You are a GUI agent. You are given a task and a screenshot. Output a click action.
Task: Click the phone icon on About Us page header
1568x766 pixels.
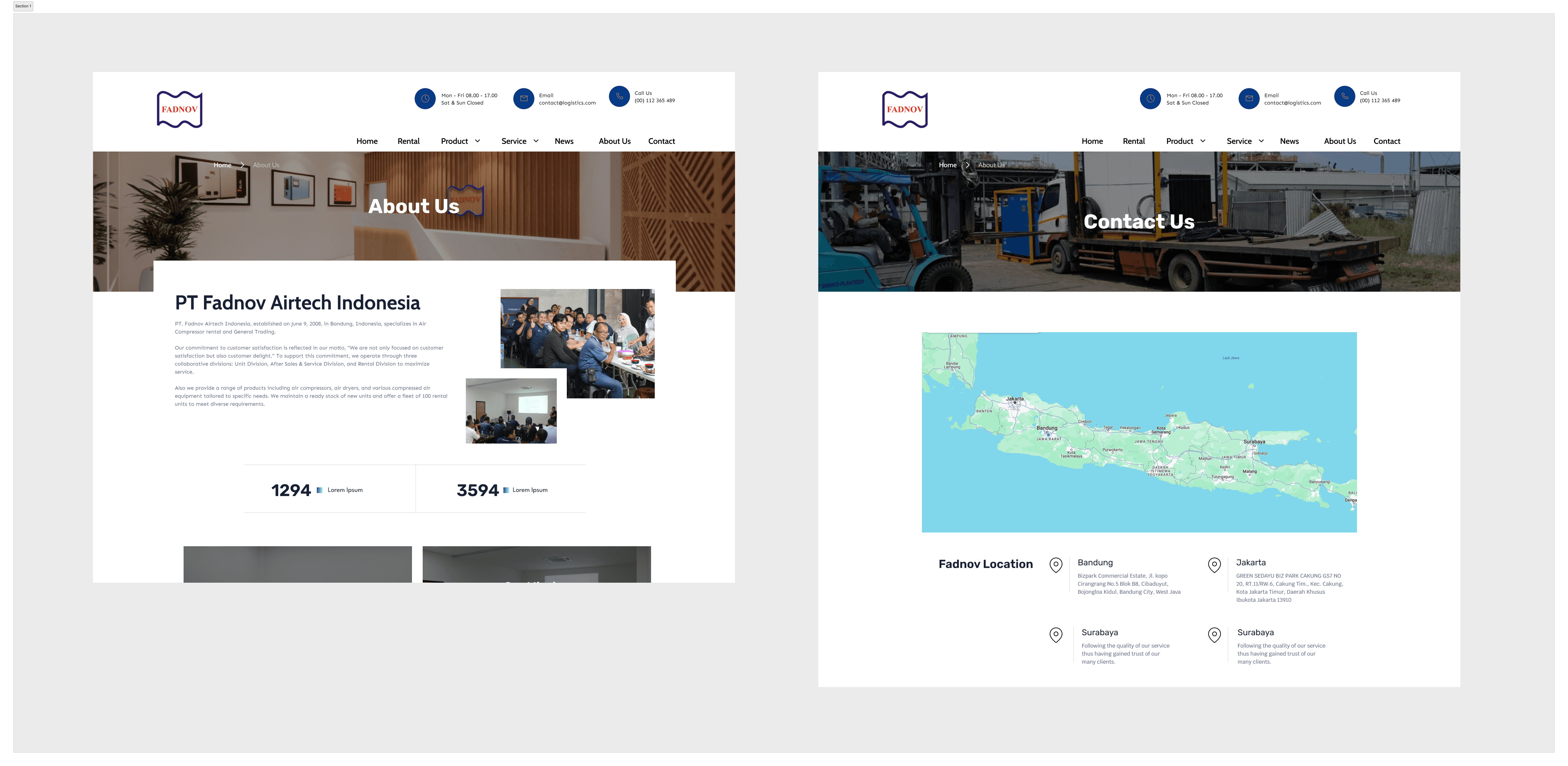click(x=619, y=96)
